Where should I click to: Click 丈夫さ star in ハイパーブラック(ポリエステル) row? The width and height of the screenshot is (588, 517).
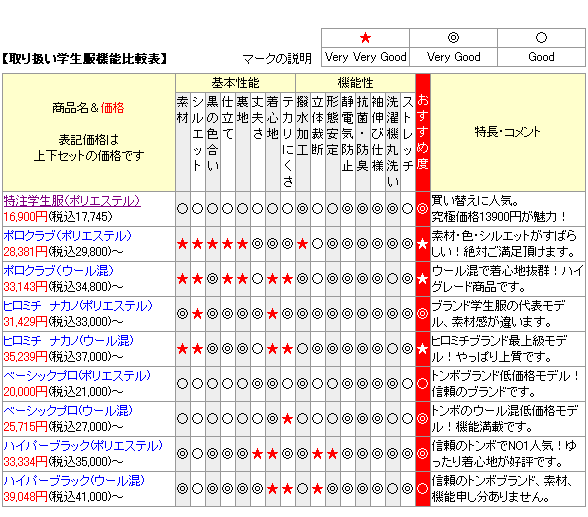pyautogui.click(x=258, y=454)
